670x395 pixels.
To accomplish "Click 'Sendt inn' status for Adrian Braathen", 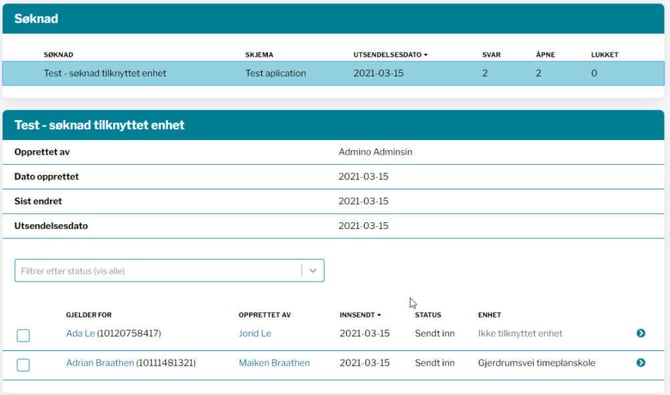I will pyautogui.click(x=435, y=363).
